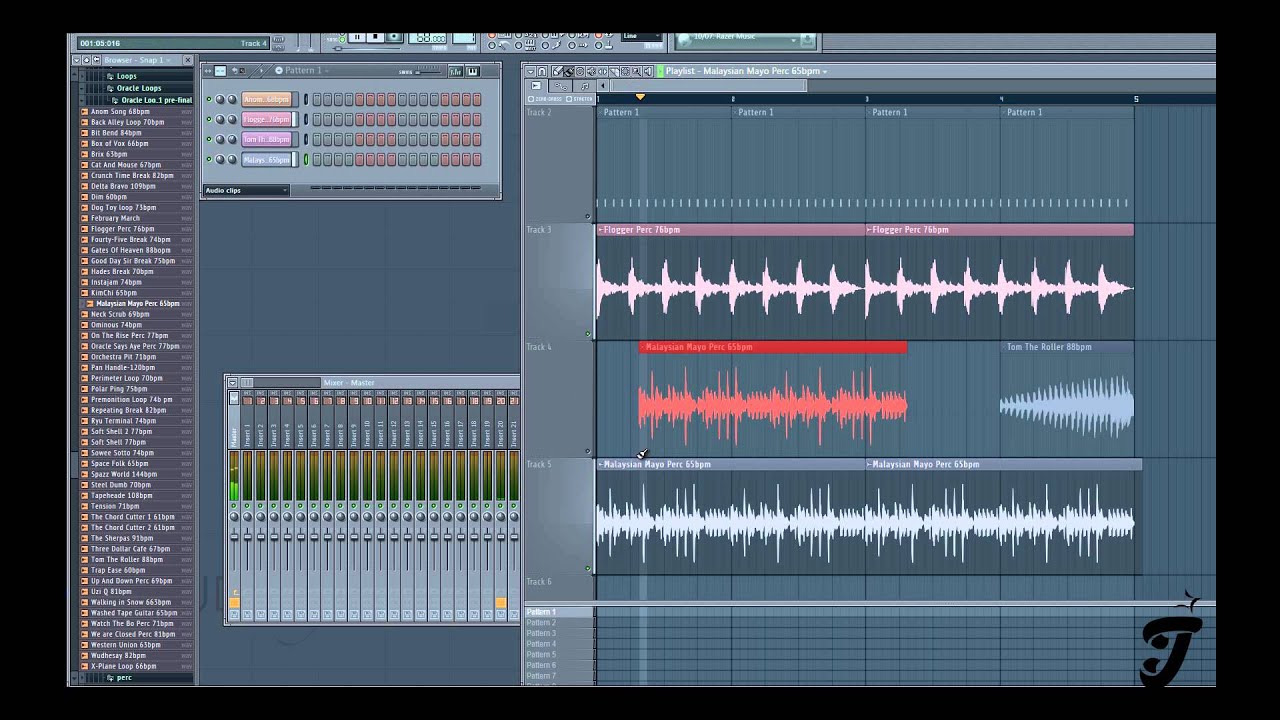The width and height of the screenshot is (1280, 720).
Task: Mute the Tom Th 88bpm channel LED
Action: 209,139
